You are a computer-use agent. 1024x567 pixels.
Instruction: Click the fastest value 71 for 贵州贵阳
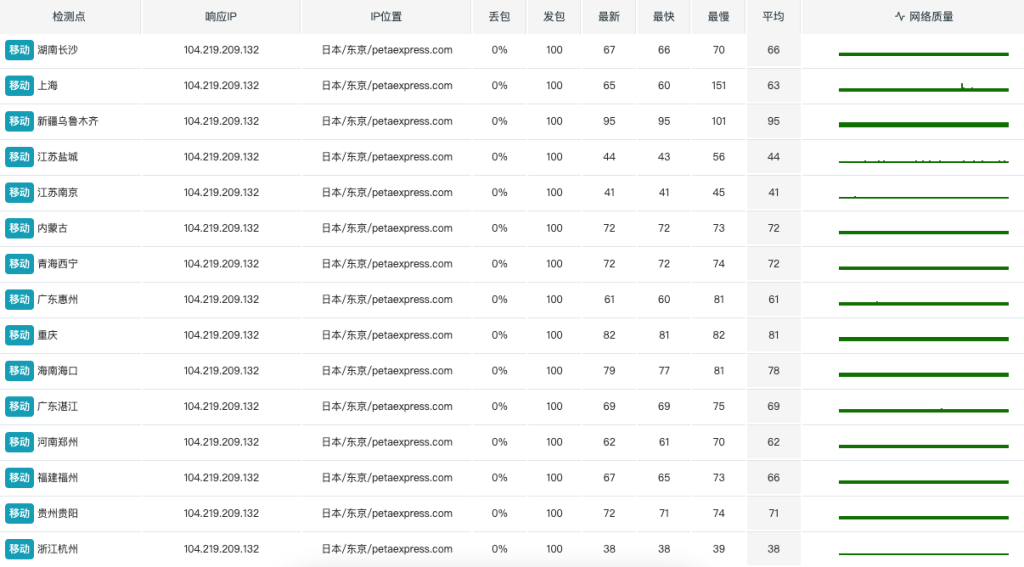click(x=664, y=513)
